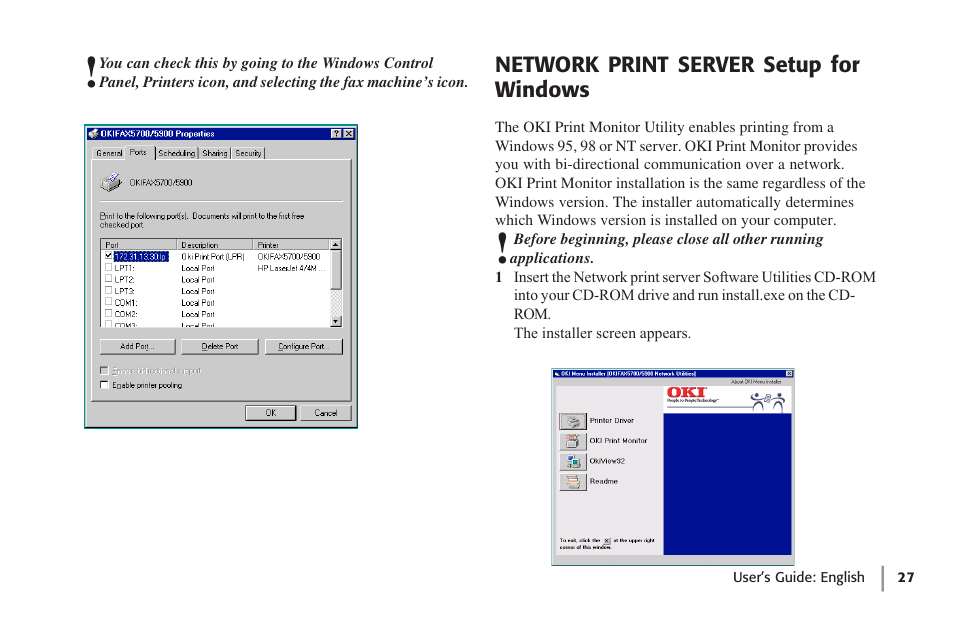
Task: Click About OKI Menu Installer link
Action: pos(756,382)
